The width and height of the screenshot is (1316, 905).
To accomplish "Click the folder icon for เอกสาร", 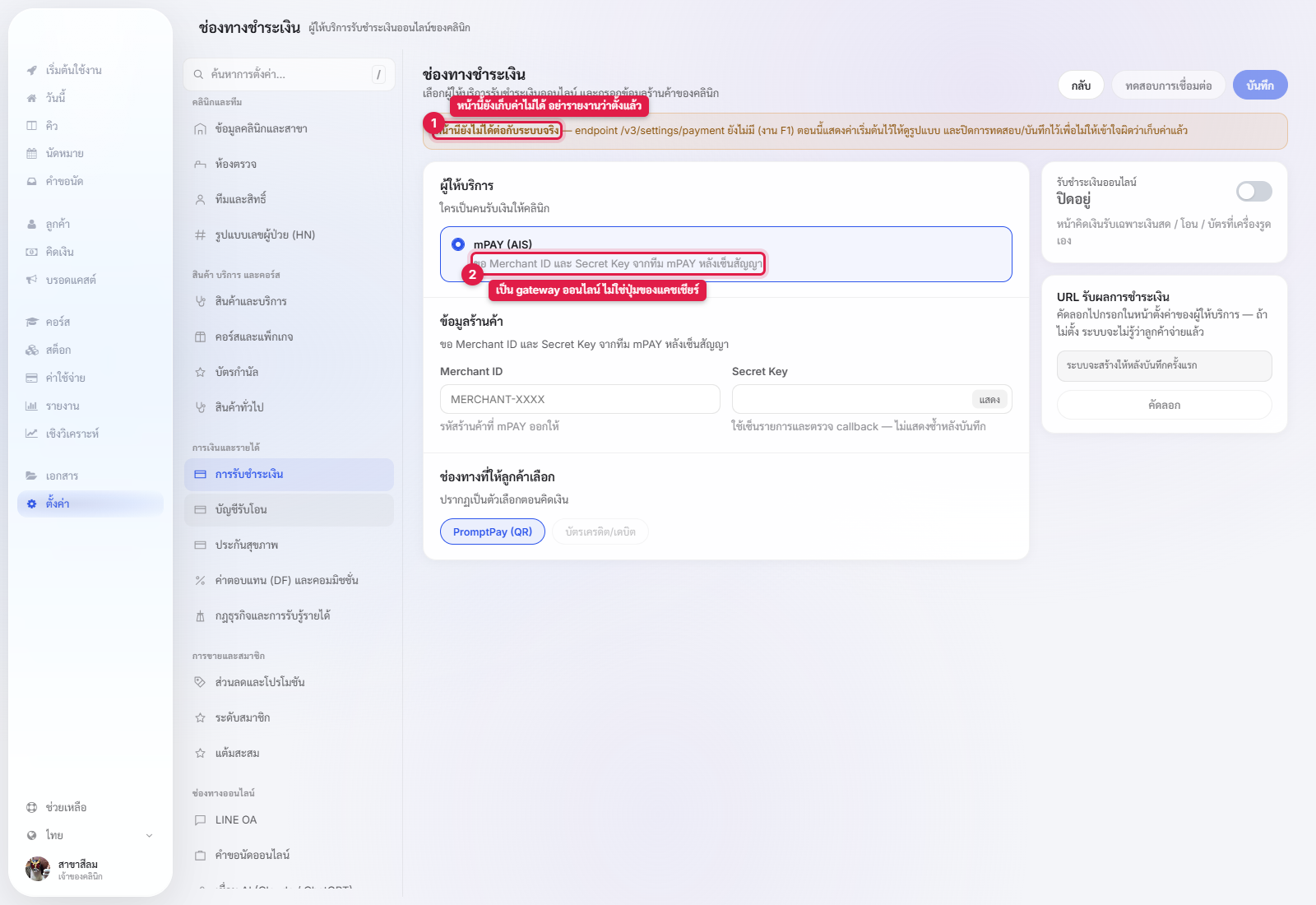I will click(31, 476).
